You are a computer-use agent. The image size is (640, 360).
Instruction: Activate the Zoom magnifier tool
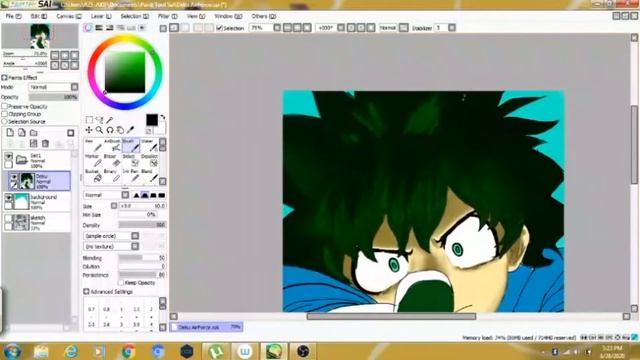99,130
